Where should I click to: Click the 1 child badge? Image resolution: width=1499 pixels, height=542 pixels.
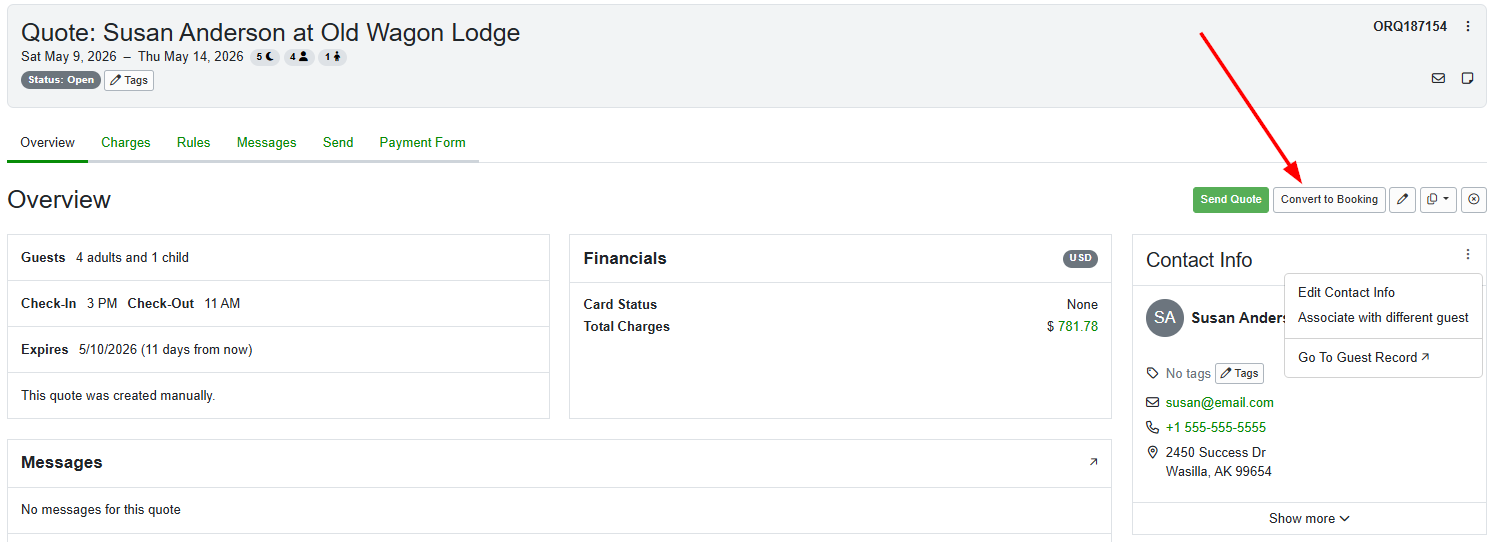[x=332, y=57]
